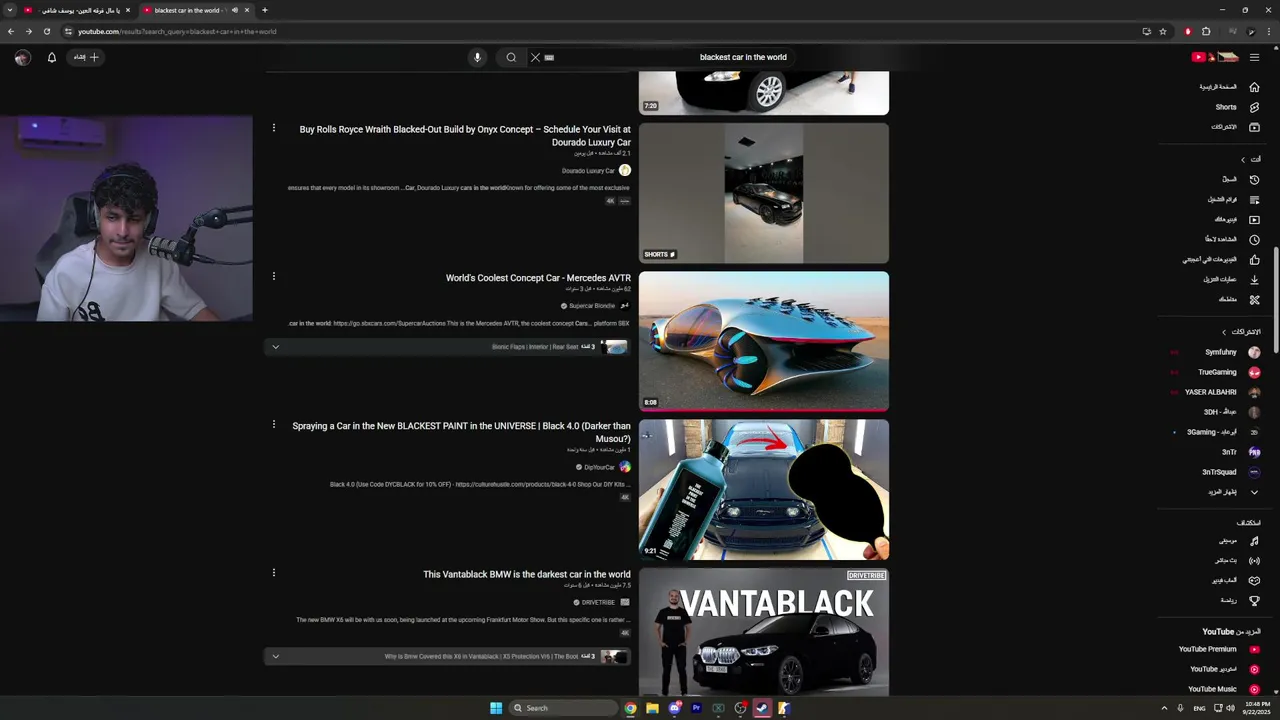Bookmark this page with the star
1280x720 pixels.
pos(1163,31)
